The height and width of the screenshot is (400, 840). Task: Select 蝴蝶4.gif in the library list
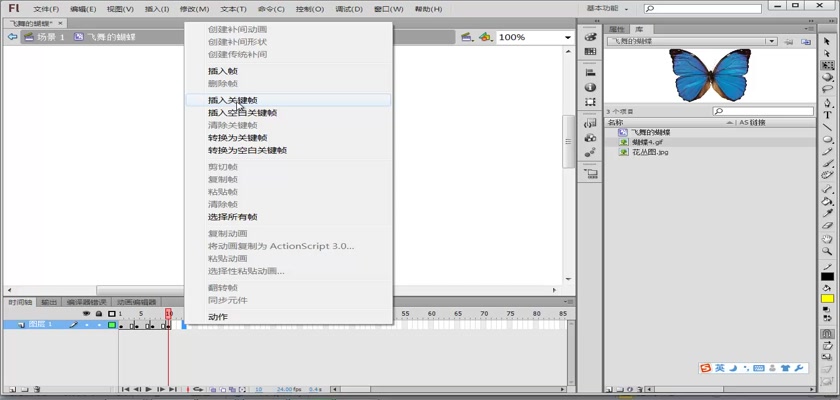pyautogui.click(x=647, y=142)
